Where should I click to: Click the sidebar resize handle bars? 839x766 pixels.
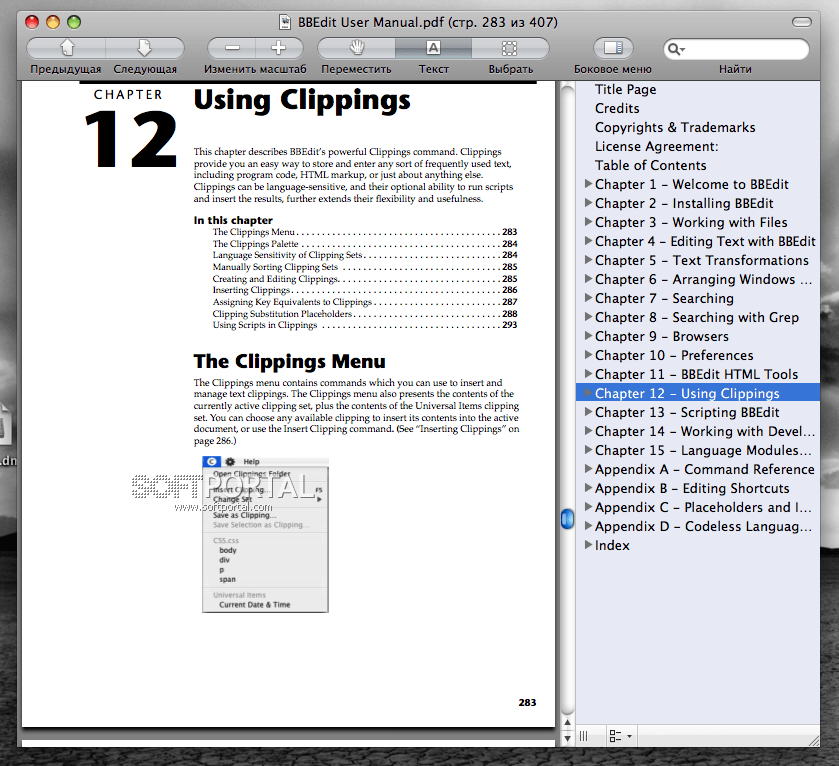point(583,737)
